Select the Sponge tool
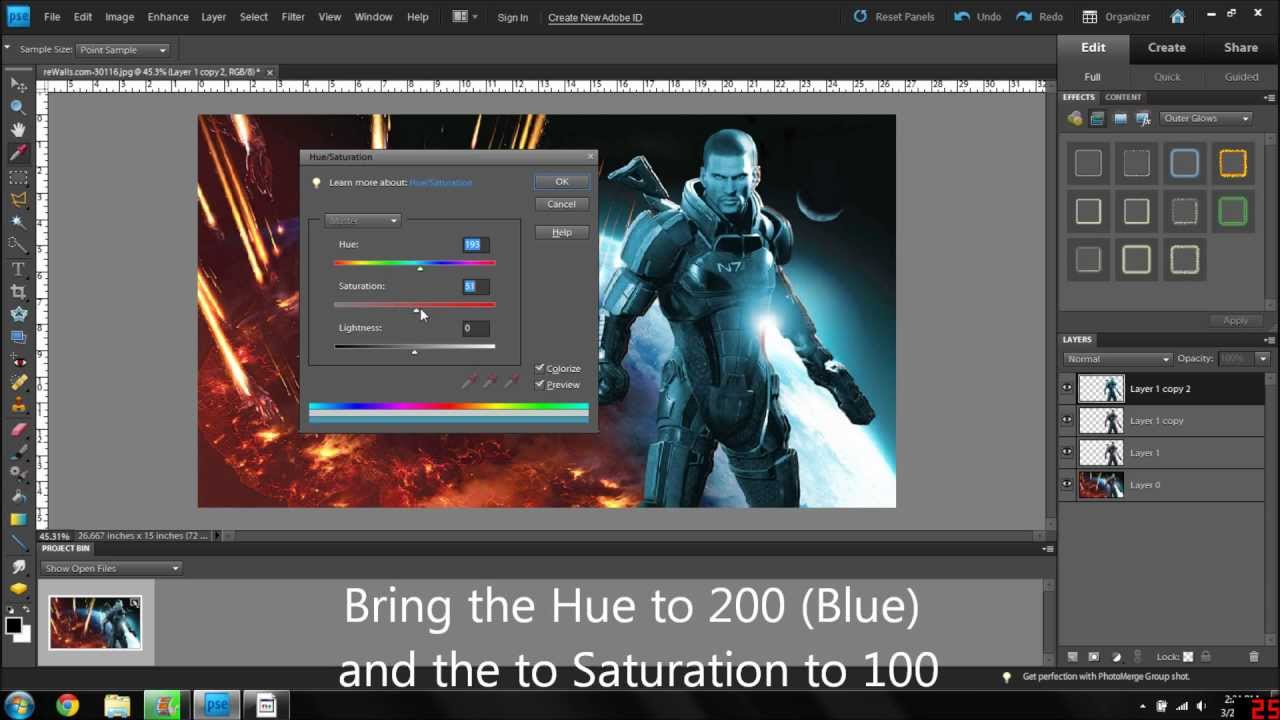This screenshot has width=1280, height=720. click(18, 589)
